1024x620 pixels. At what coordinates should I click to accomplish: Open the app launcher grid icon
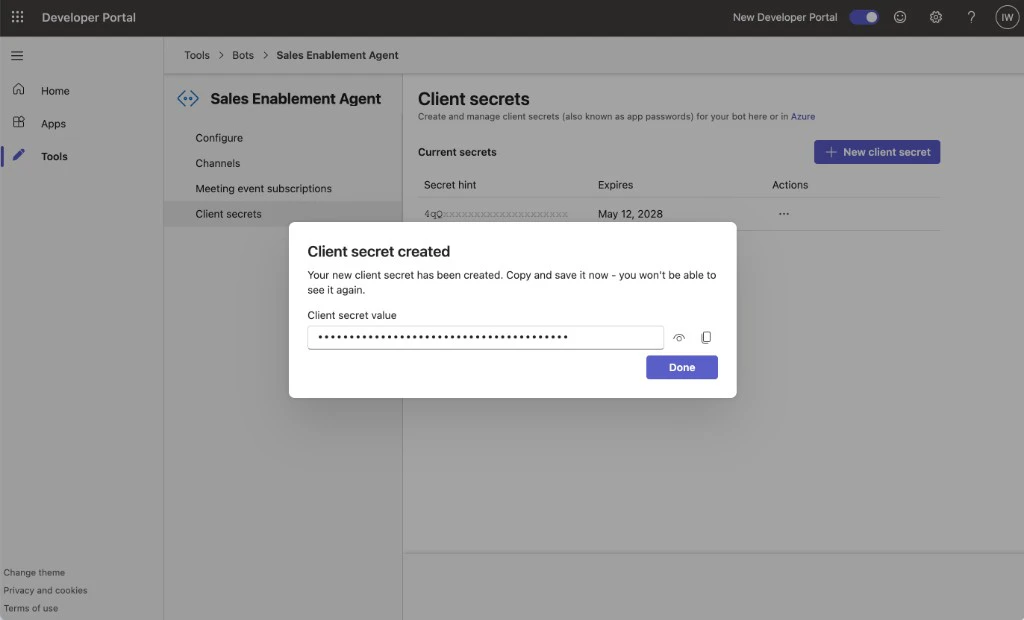pyautogui.click(x=18, y=17)
